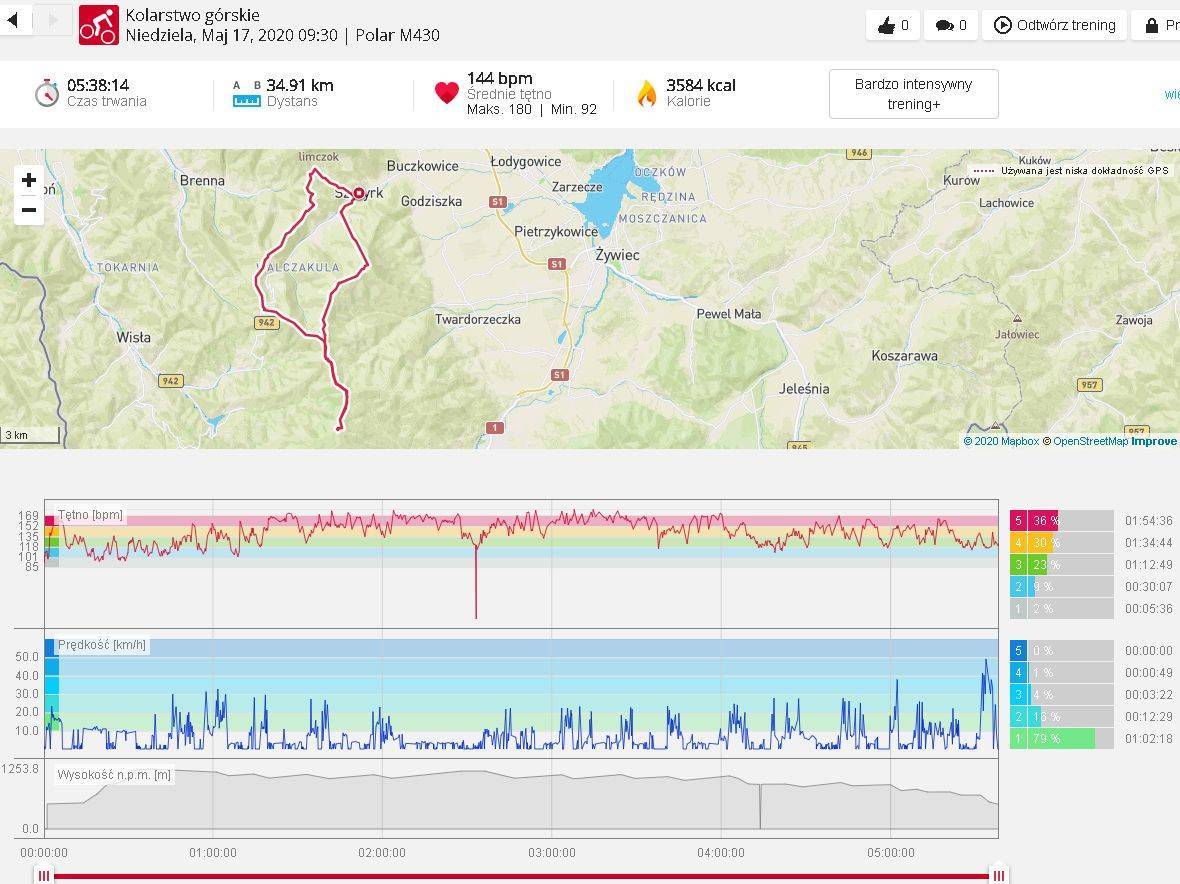Click the stopwatch duration icon

pos(47,93)
